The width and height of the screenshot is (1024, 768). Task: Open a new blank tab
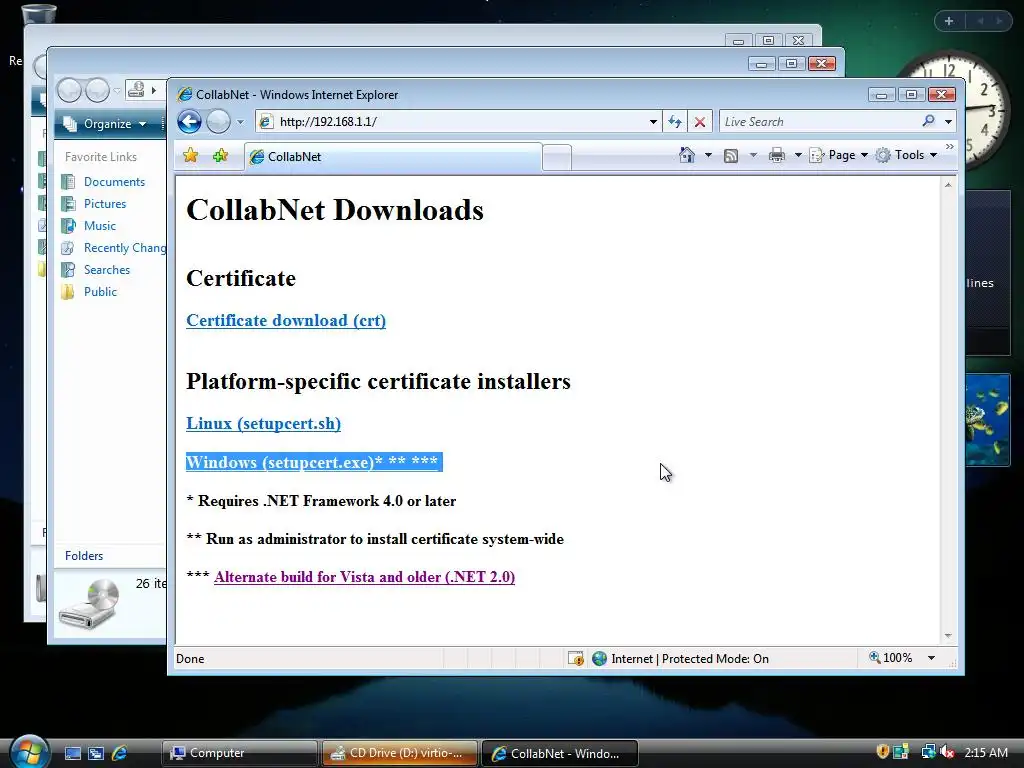(557, 158)
